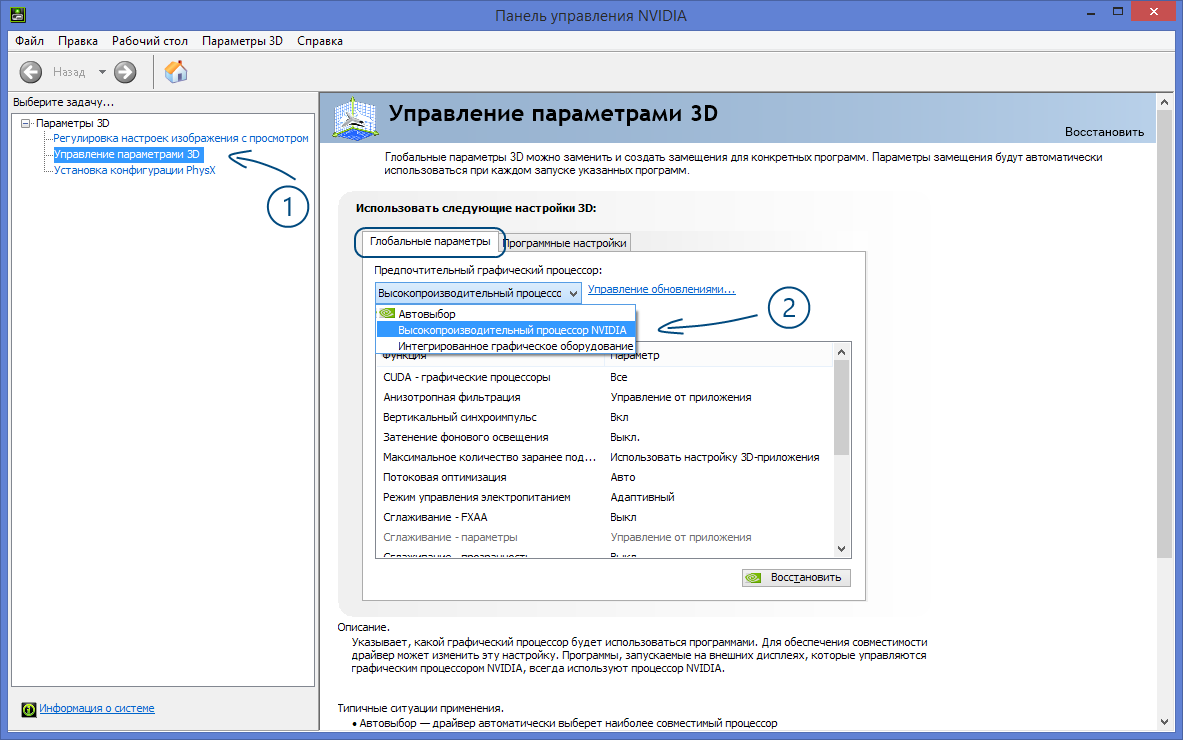Open the preferred graphics processor combo box
Image resolution: width=1183 pixels, height=740 pixels.
478,293
